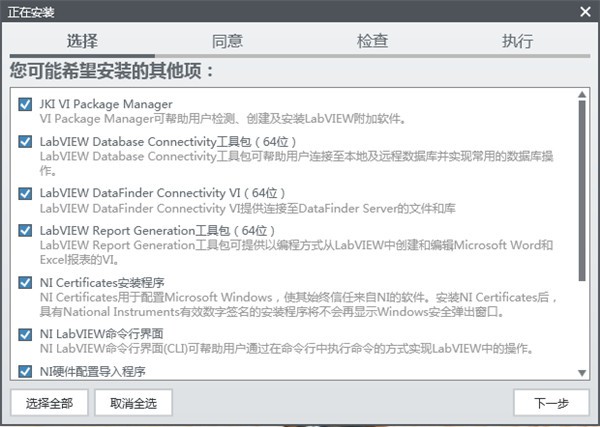Switch to the 同意 tab
This screenshot has height=427, width=600.
[x=227, y=42]
